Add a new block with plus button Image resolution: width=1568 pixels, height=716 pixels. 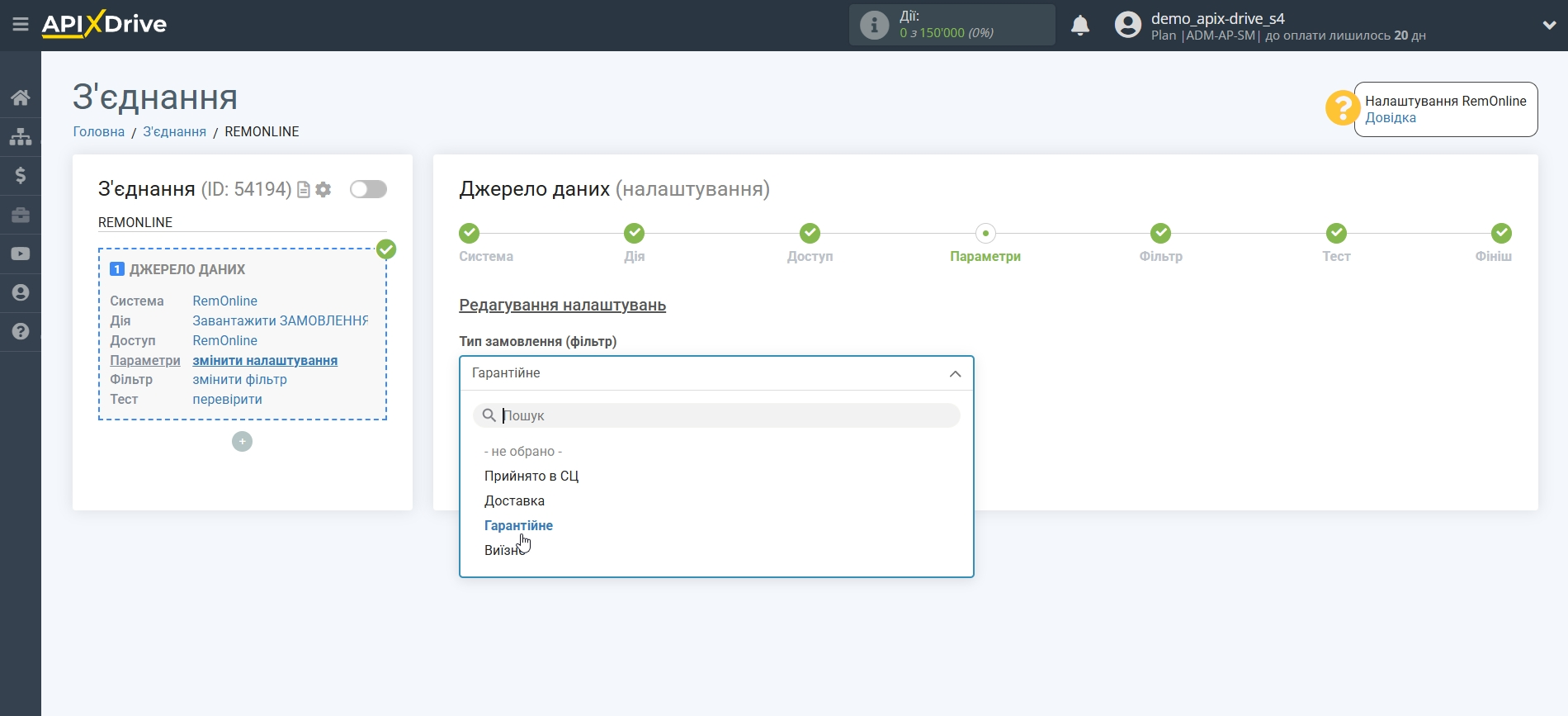242,442
